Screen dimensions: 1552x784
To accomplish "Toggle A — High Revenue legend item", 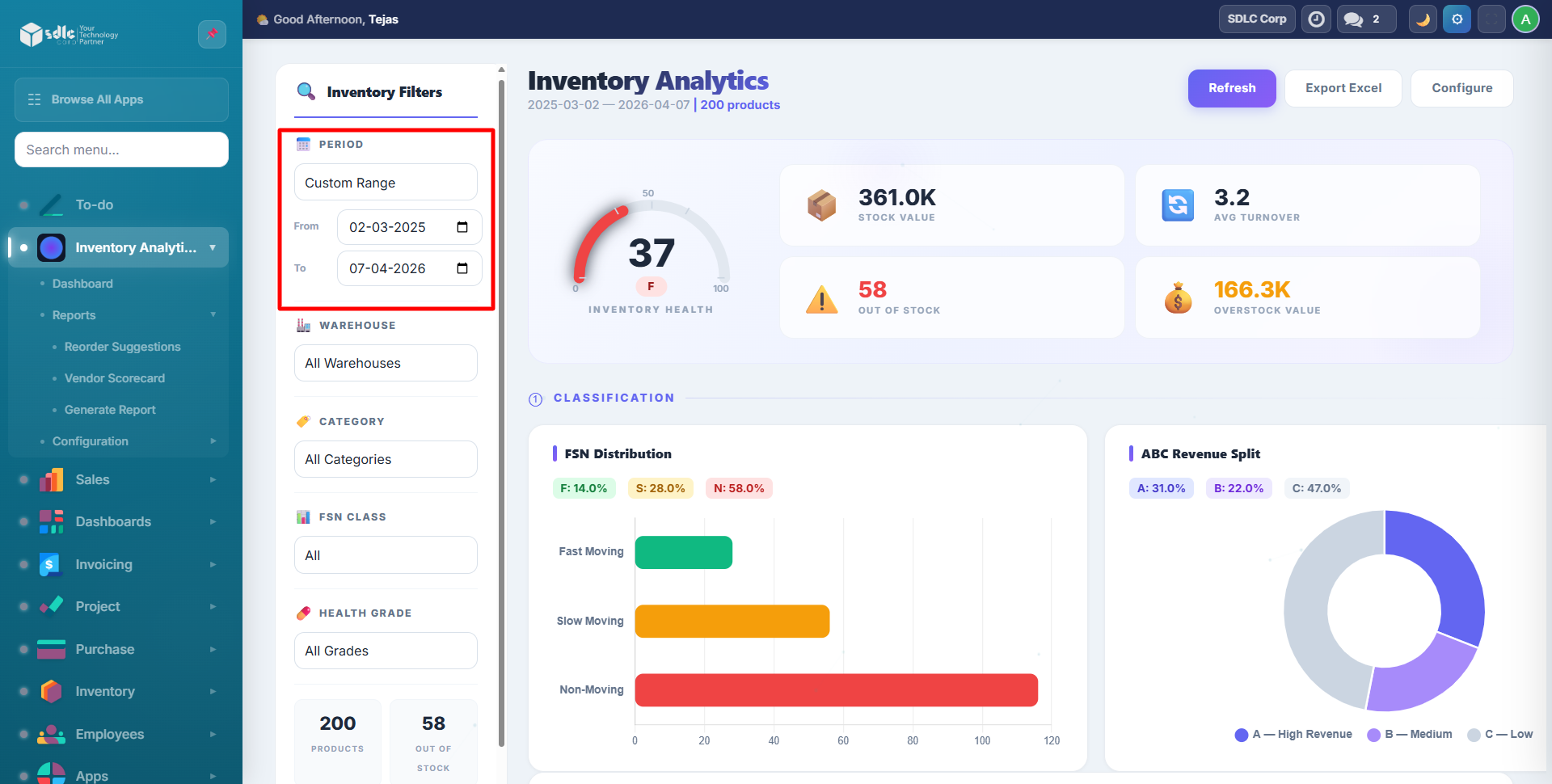I will point(1293,734).
